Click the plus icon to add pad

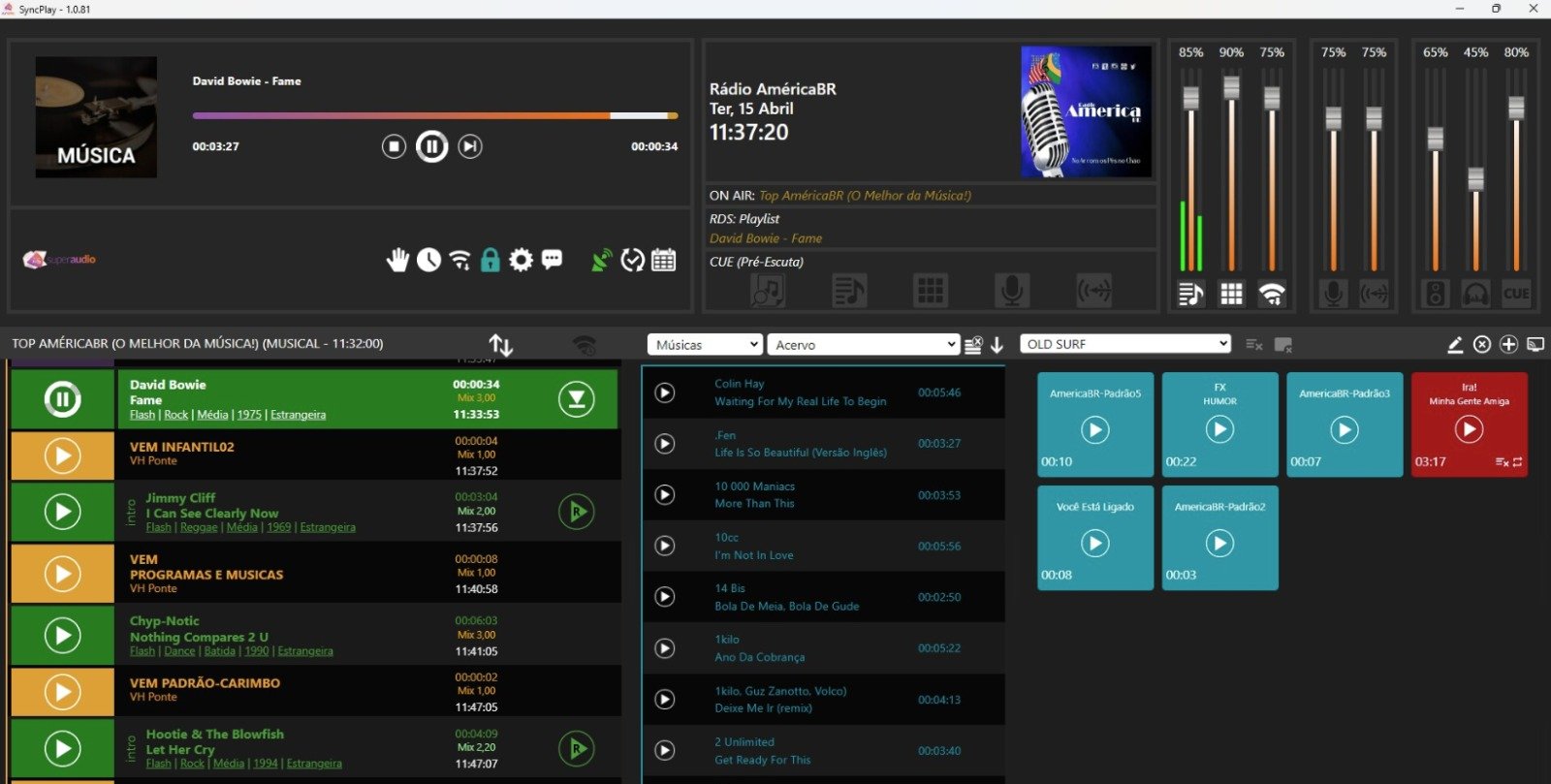click(x=1508, y=345)
